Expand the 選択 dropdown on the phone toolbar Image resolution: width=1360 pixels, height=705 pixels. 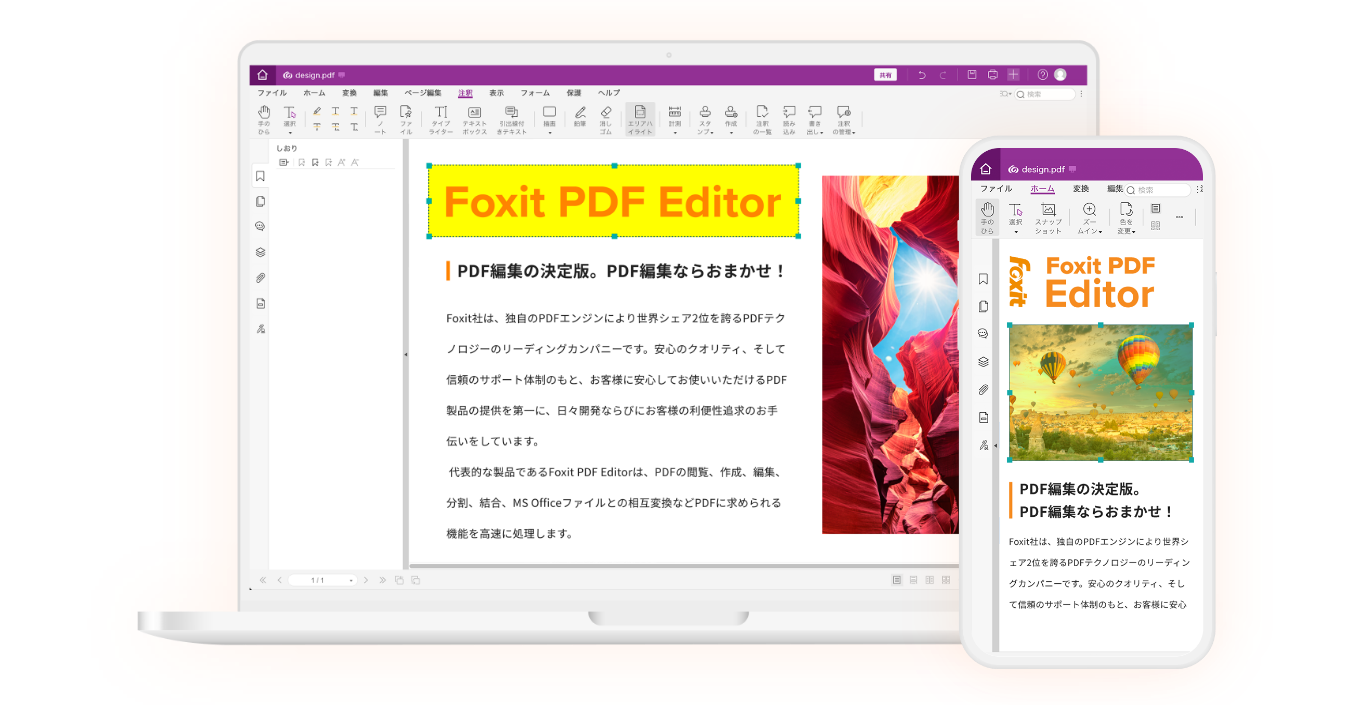click(1016, 231)
